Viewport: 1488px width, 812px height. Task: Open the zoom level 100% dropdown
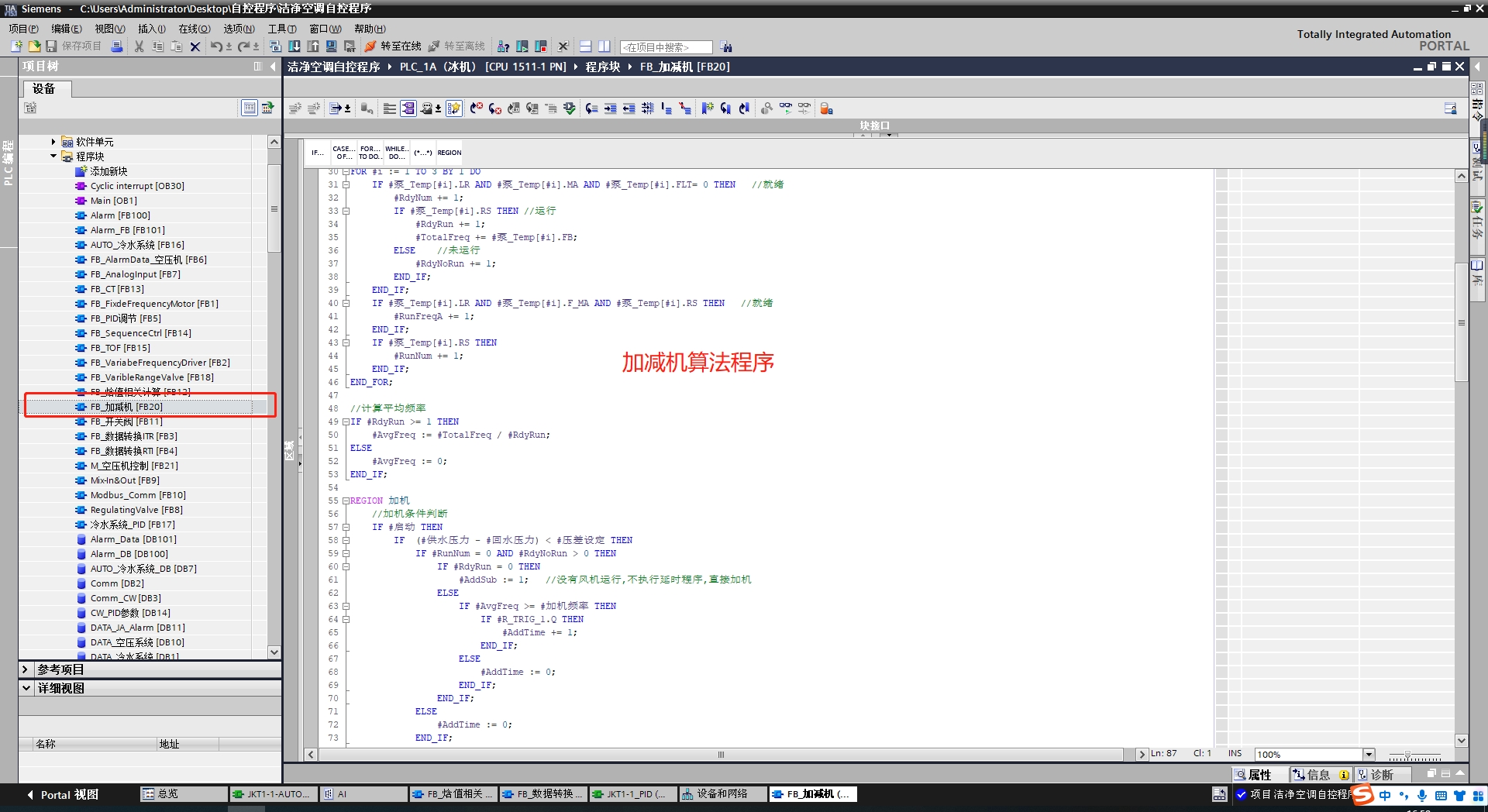(x=1369, y=754)
